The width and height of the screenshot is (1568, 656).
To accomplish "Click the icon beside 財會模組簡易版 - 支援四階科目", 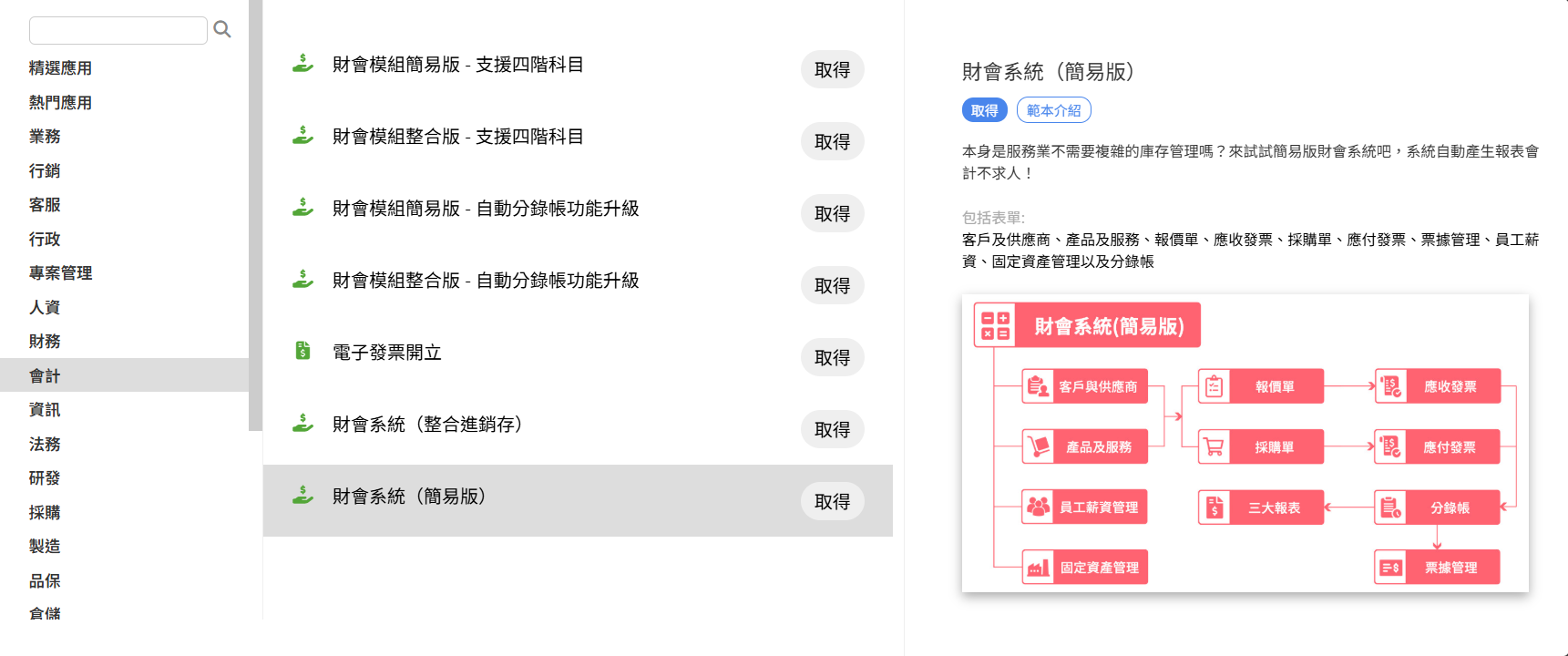I will tap(302, 64).
